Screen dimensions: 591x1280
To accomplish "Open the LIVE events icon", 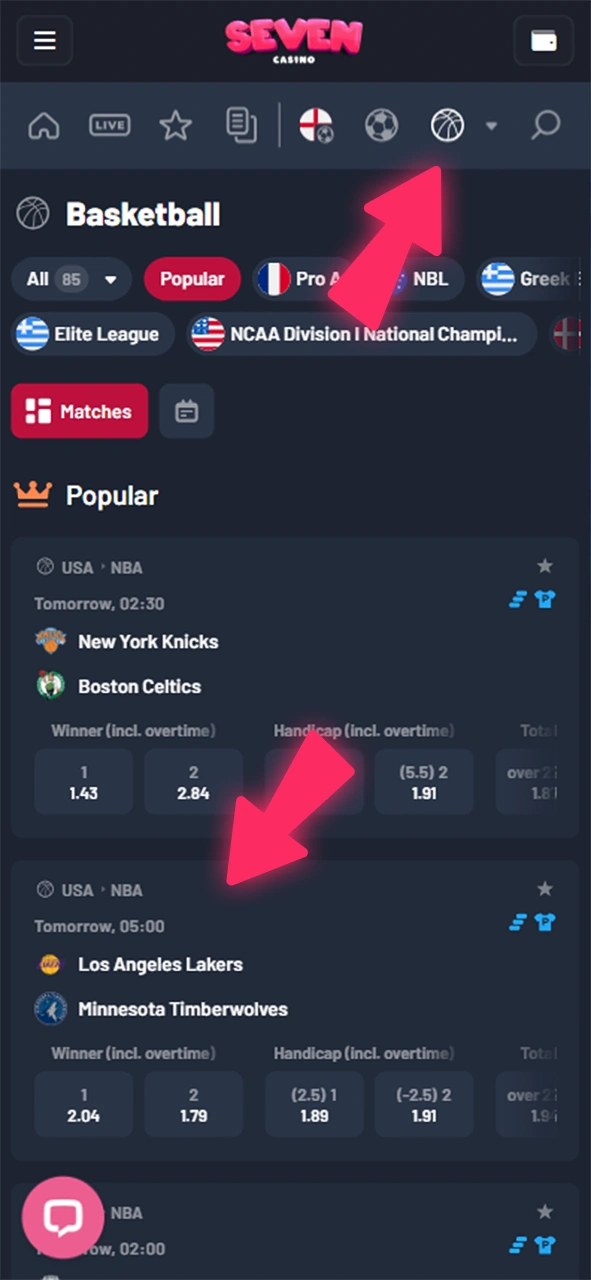I will pos(110,126).
